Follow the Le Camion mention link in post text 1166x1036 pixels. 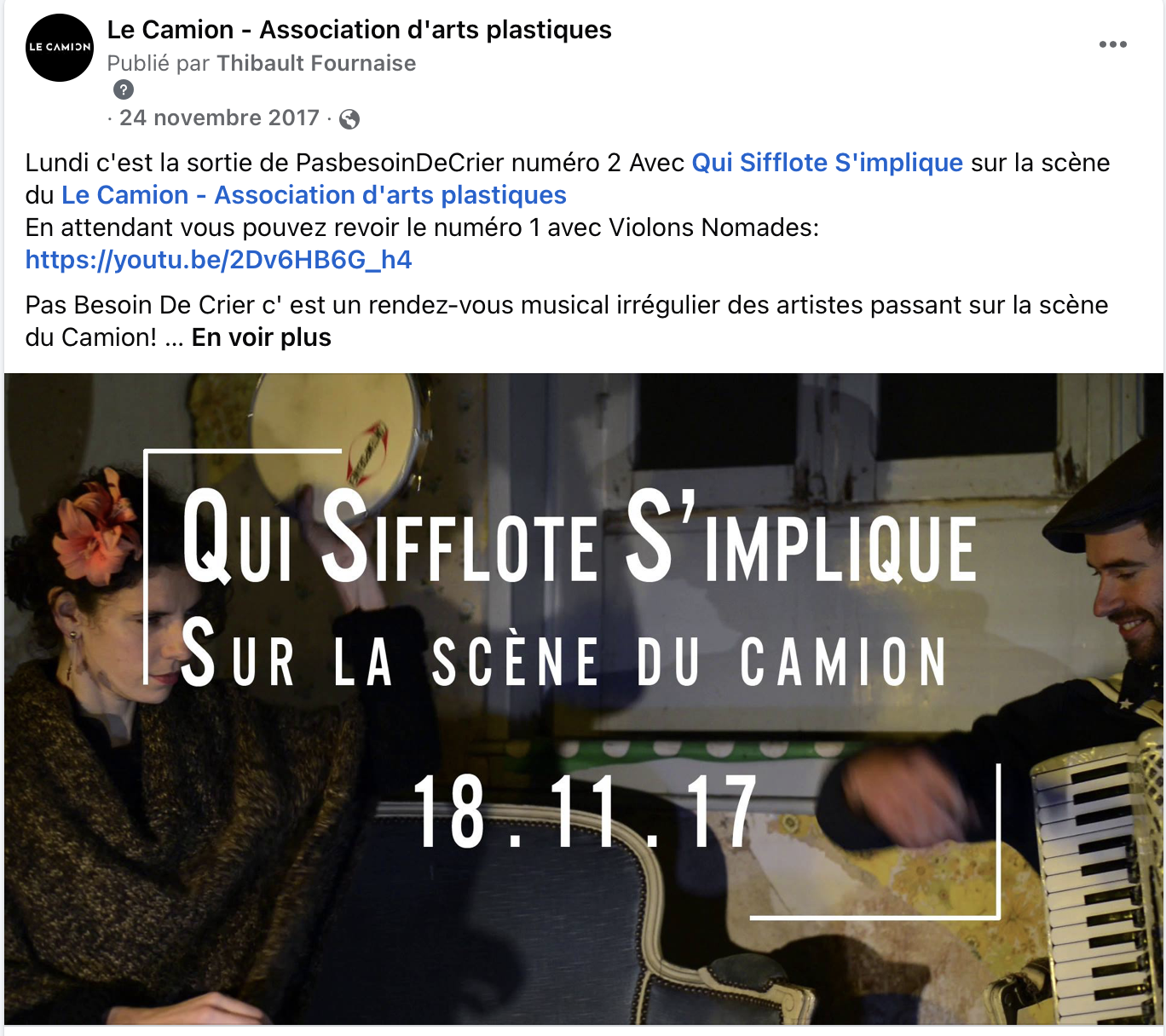[x=314, y=195]
